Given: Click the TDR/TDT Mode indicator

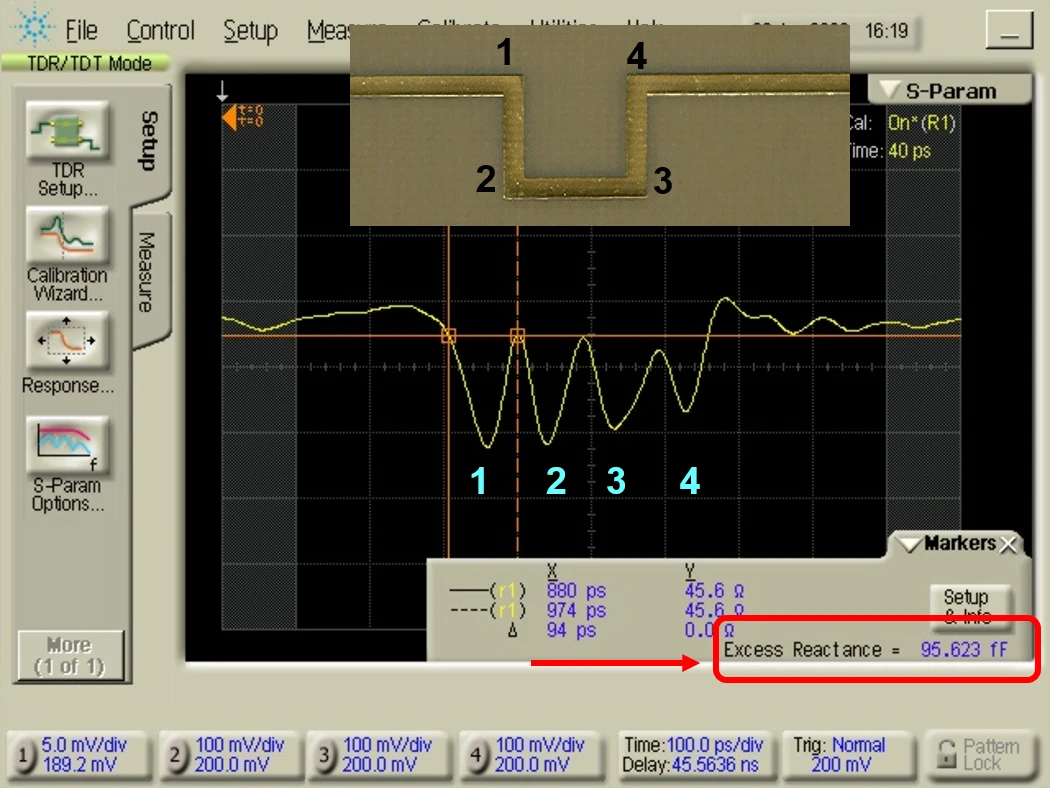Looking at the screenshot, I should (x=86, y=64).
